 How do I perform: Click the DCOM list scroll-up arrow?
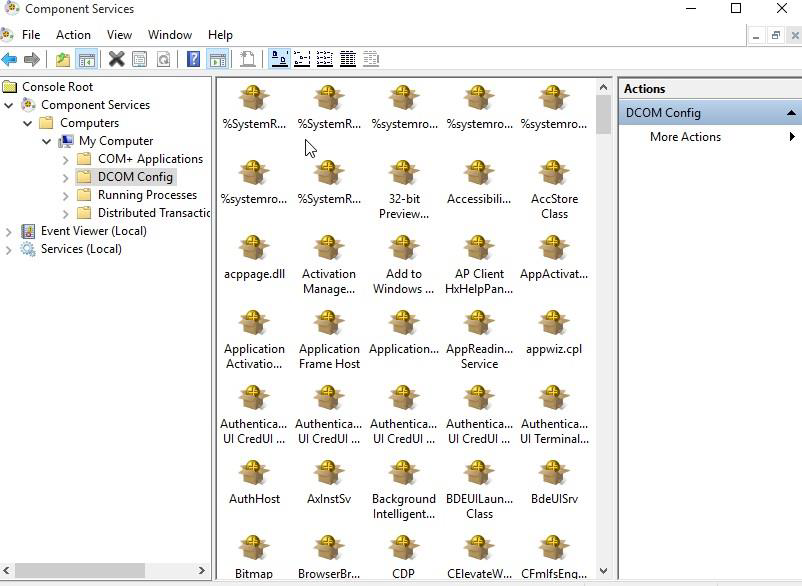(x=604, y=87)
